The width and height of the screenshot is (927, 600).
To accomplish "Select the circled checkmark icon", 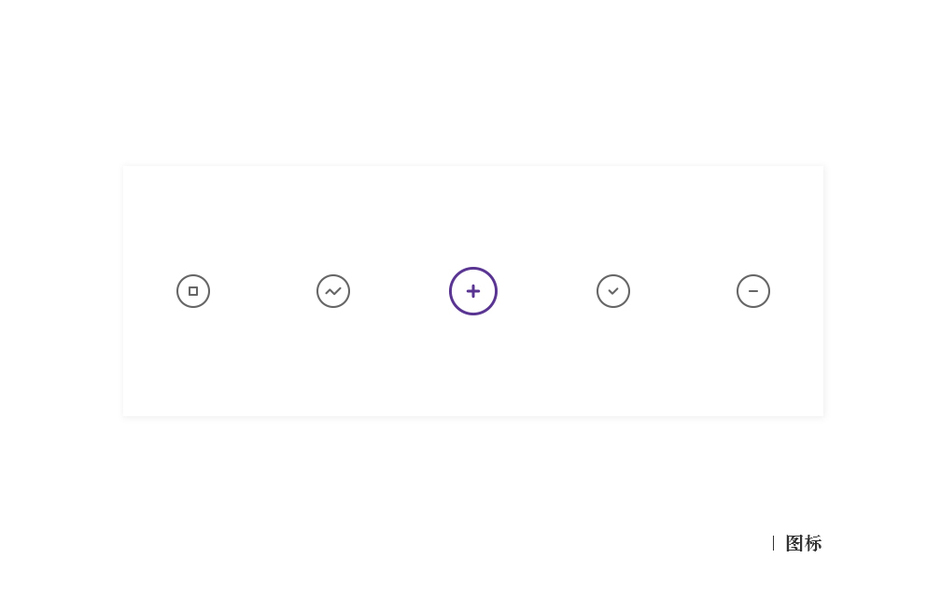I will pos(613,291).
